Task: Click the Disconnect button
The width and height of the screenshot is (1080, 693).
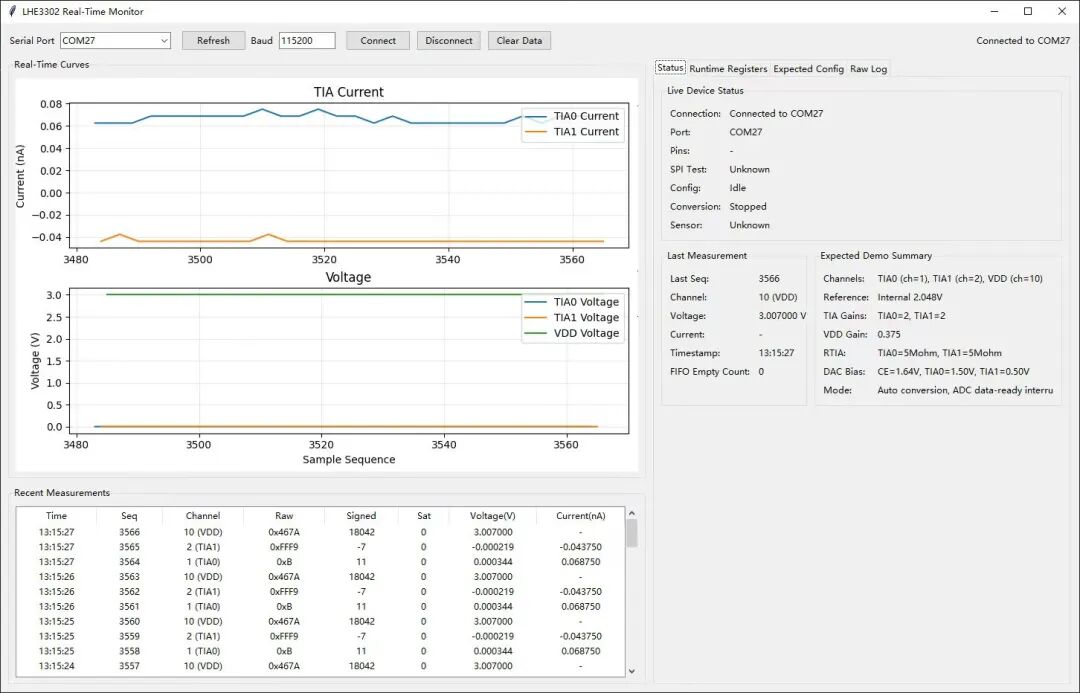Action: click(x=448, y=41)
